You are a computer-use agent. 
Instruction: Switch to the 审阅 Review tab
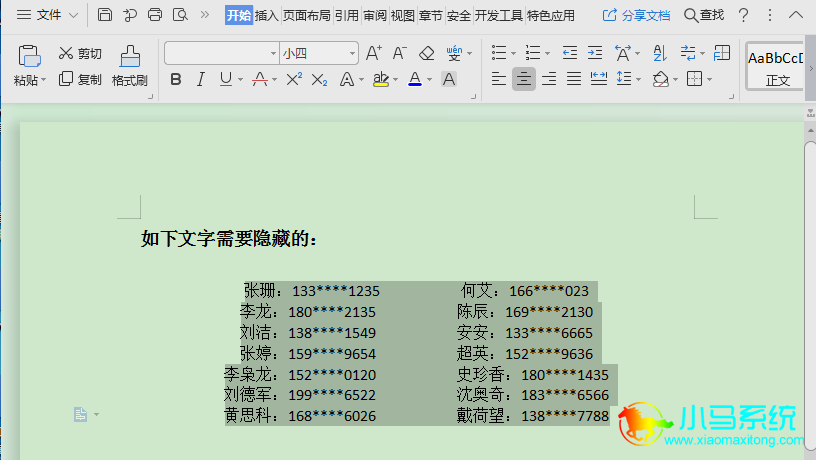(x=375, y=16)
